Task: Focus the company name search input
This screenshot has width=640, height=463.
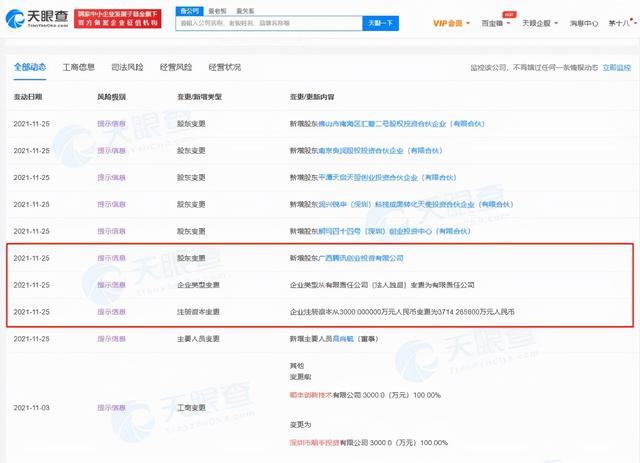Action: click(x=269, y=23)
